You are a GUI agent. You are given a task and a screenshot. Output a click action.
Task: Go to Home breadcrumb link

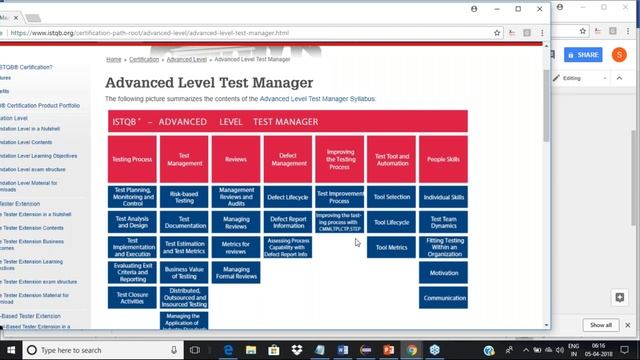(x=113, y=59)
